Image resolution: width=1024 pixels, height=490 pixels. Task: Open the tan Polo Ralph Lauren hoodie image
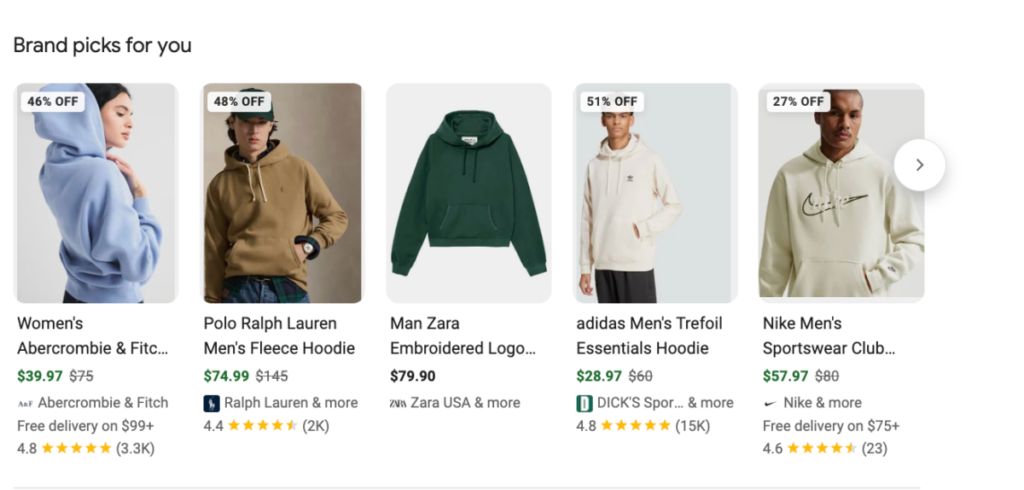click(x=282, y=193)
